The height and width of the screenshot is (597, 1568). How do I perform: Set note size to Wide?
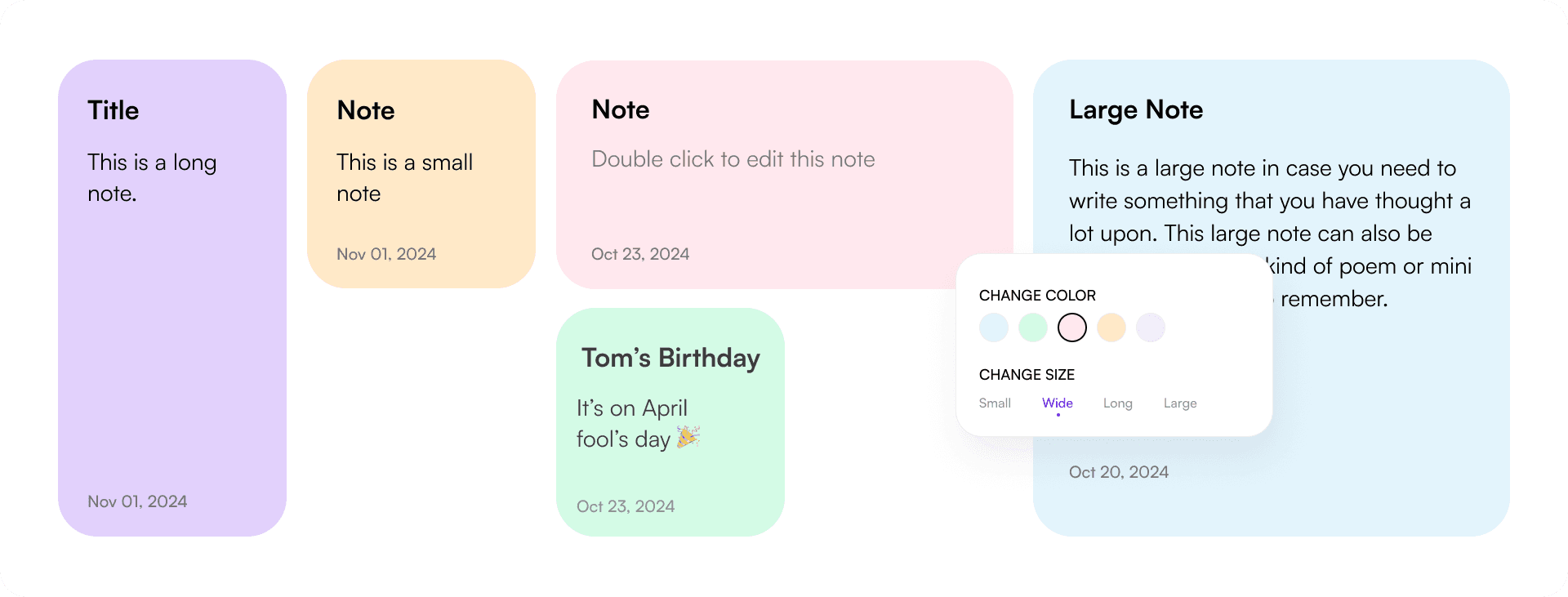coord(1058,403)
